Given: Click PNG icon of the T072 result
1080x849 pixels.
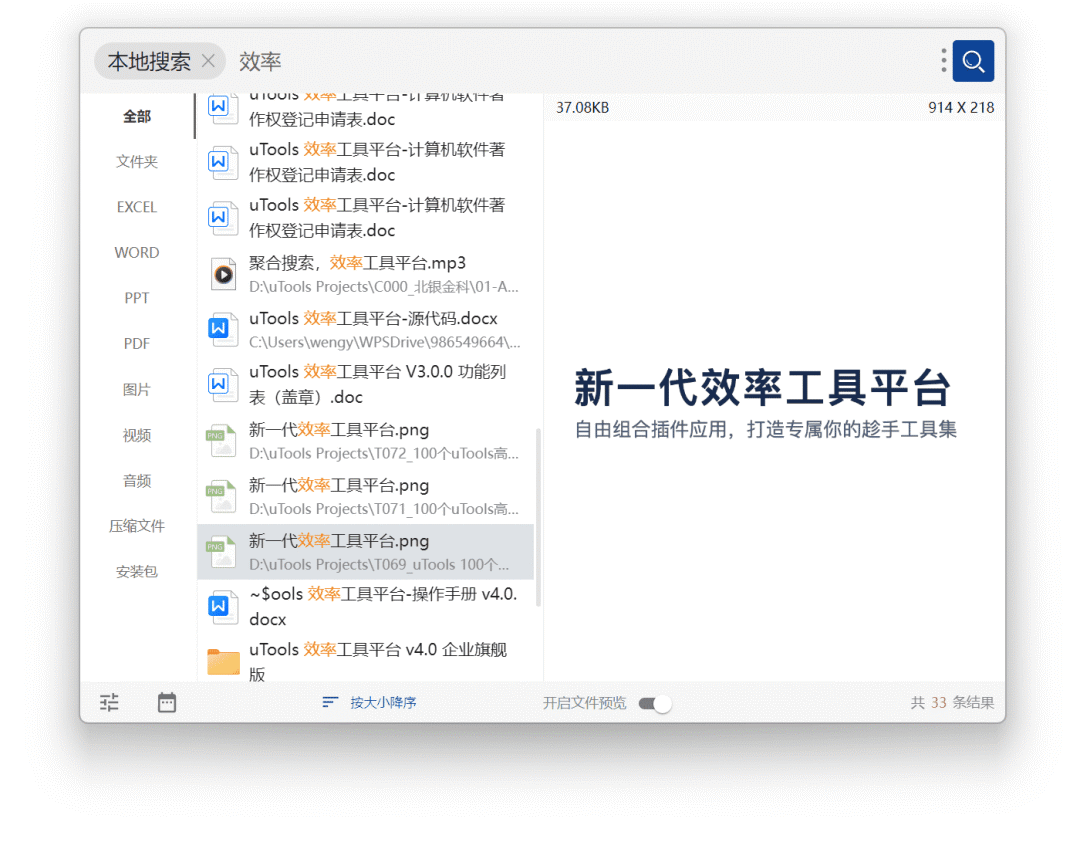Looking at the screenshot, I should tap(220, 441).
